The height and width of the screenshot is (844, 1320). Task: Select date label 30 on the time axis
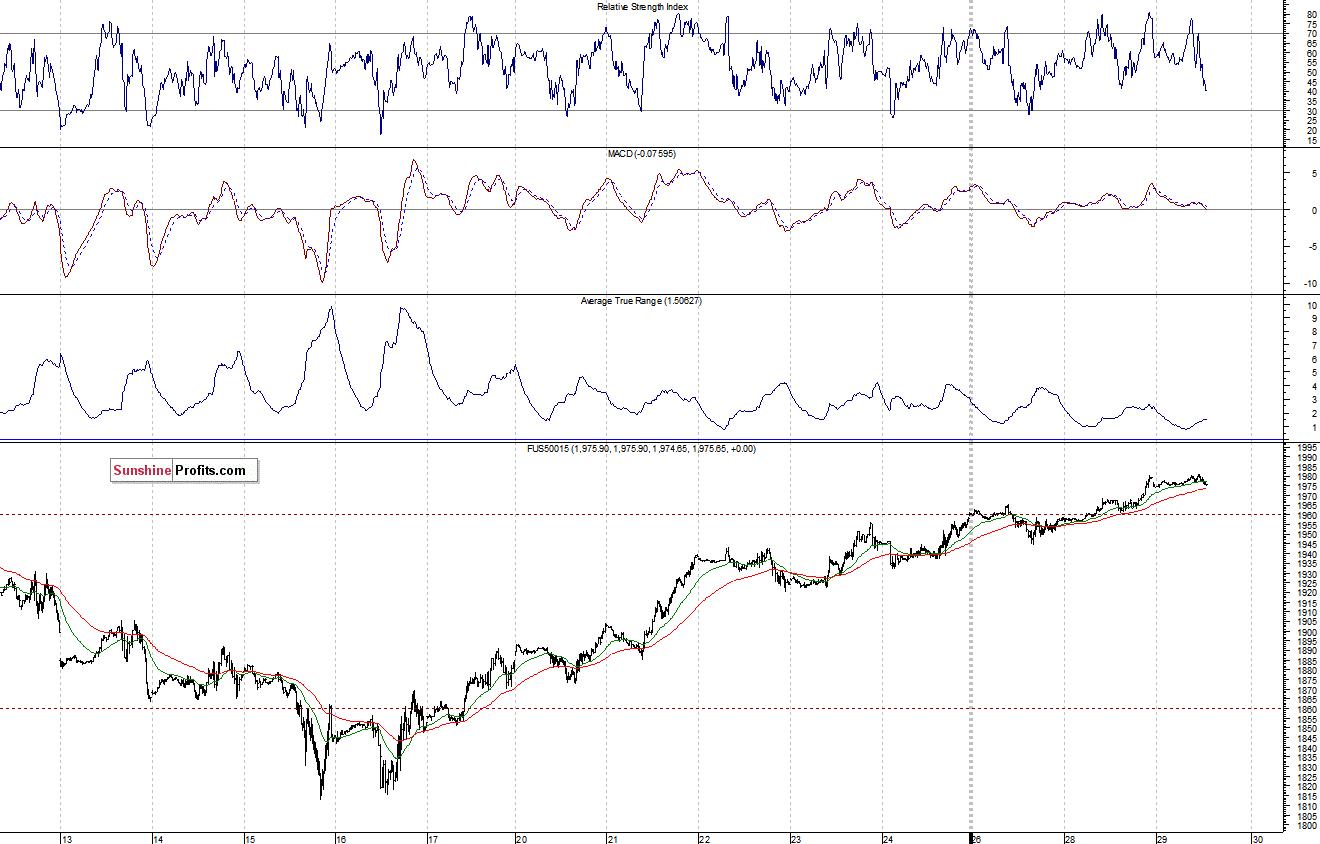click(1257, 839)
